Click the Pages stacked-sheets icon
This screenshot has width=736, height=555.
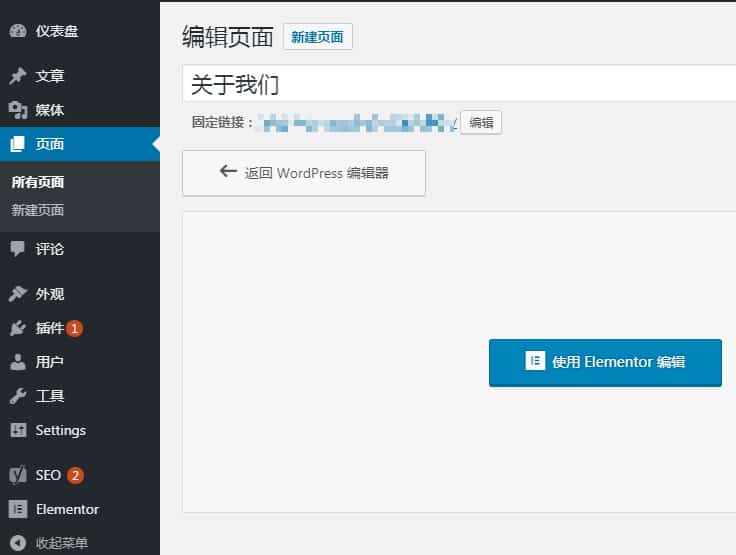pos(17,144)
